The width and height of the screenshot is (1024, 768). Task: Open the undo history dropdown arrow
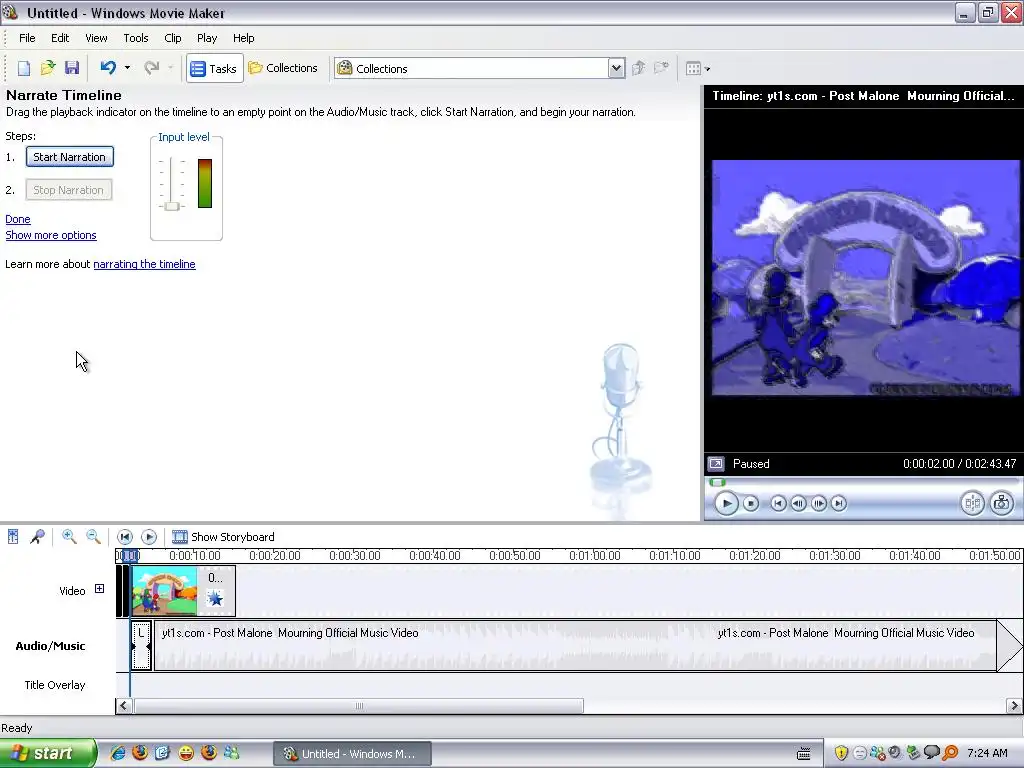pos(127,68)
